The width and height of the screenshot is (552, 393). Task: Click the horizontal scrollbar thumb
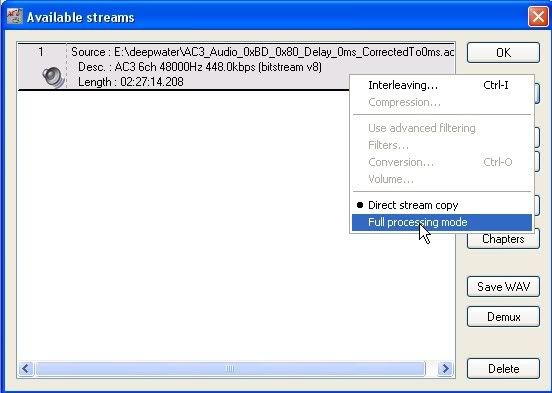(230, 369)
